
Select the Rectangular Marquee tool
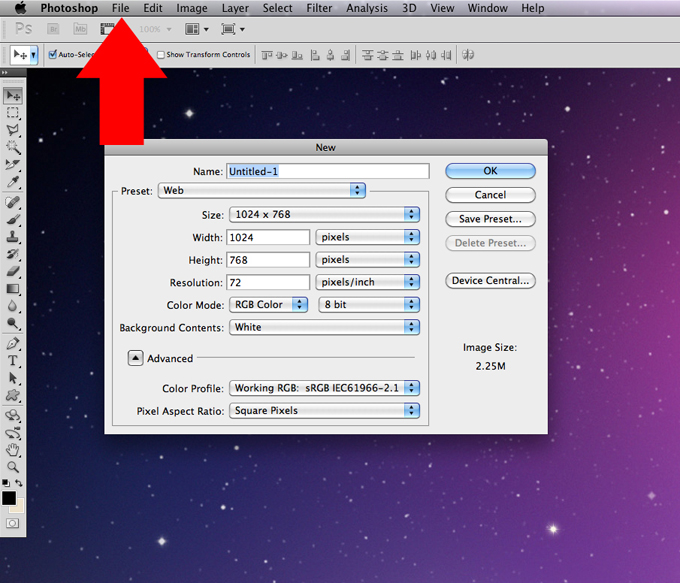tap(13, 113)
